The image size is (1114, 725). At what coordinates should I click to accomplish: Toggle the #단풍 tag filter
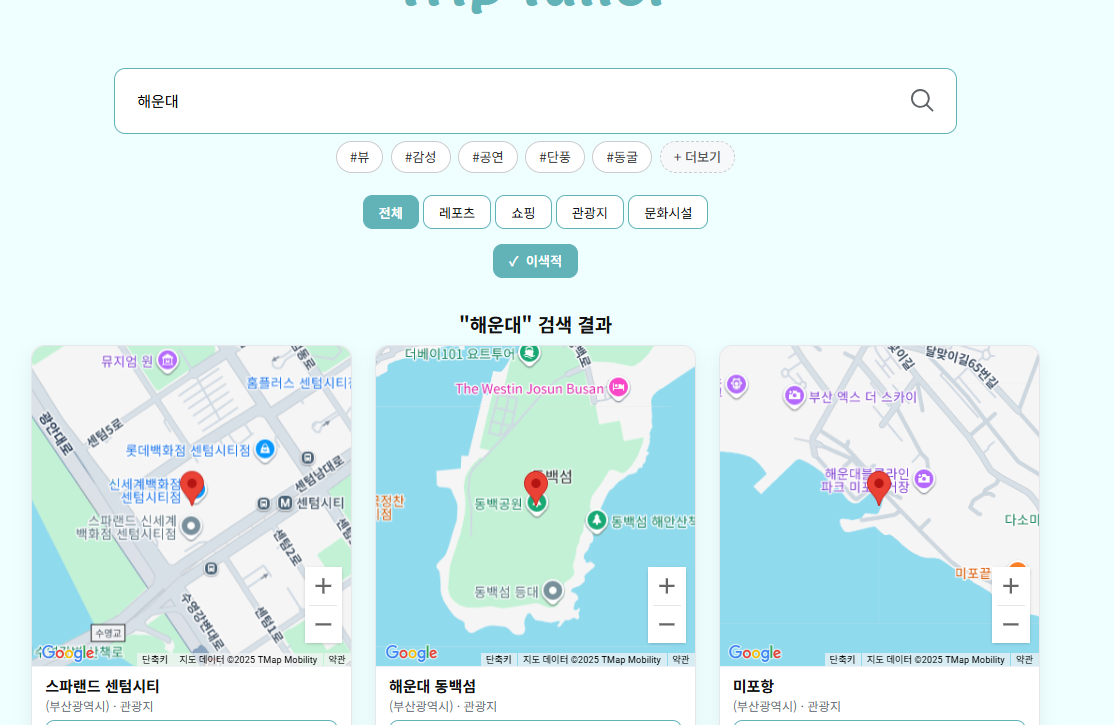[x=555, y=157]
